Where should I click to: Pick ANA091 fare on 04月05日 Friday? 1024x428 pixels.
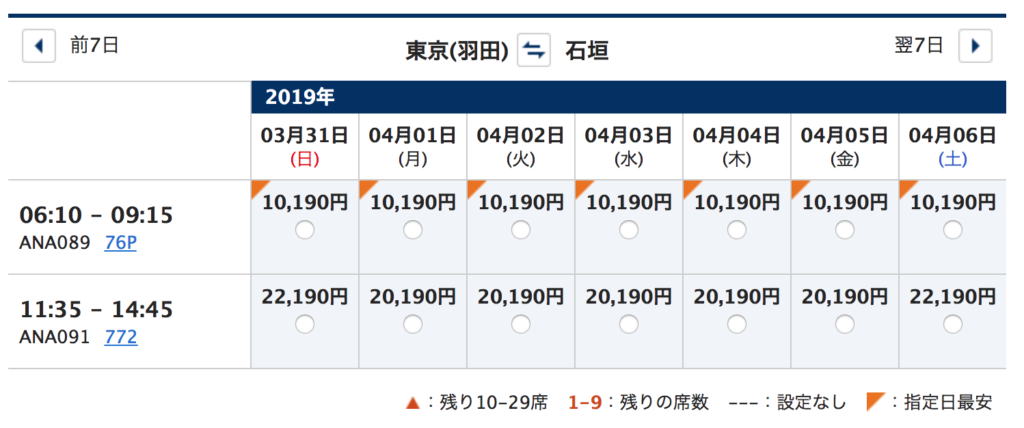(845, 324)
